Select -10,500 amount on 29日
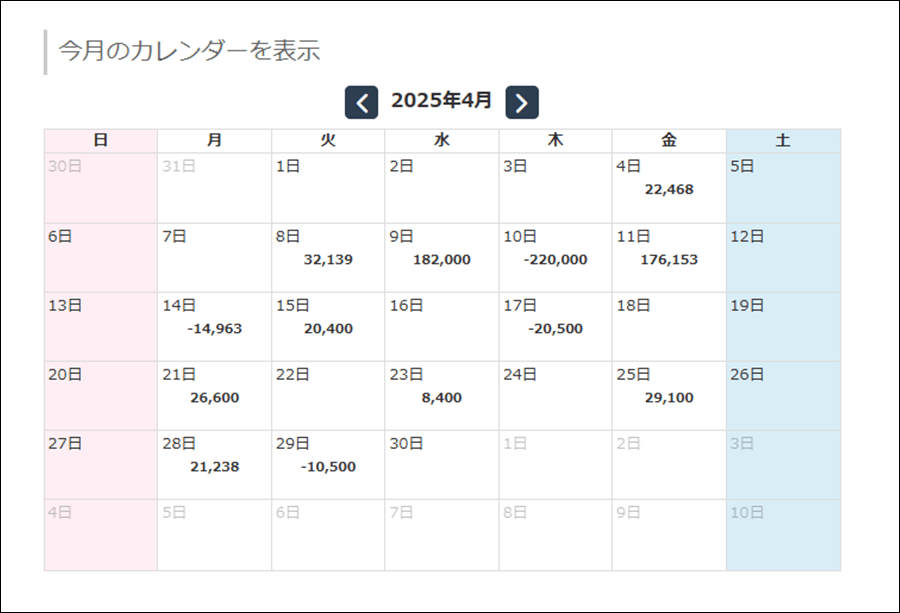The width and height of the screenshot is (900, 613). pos(328,467)
